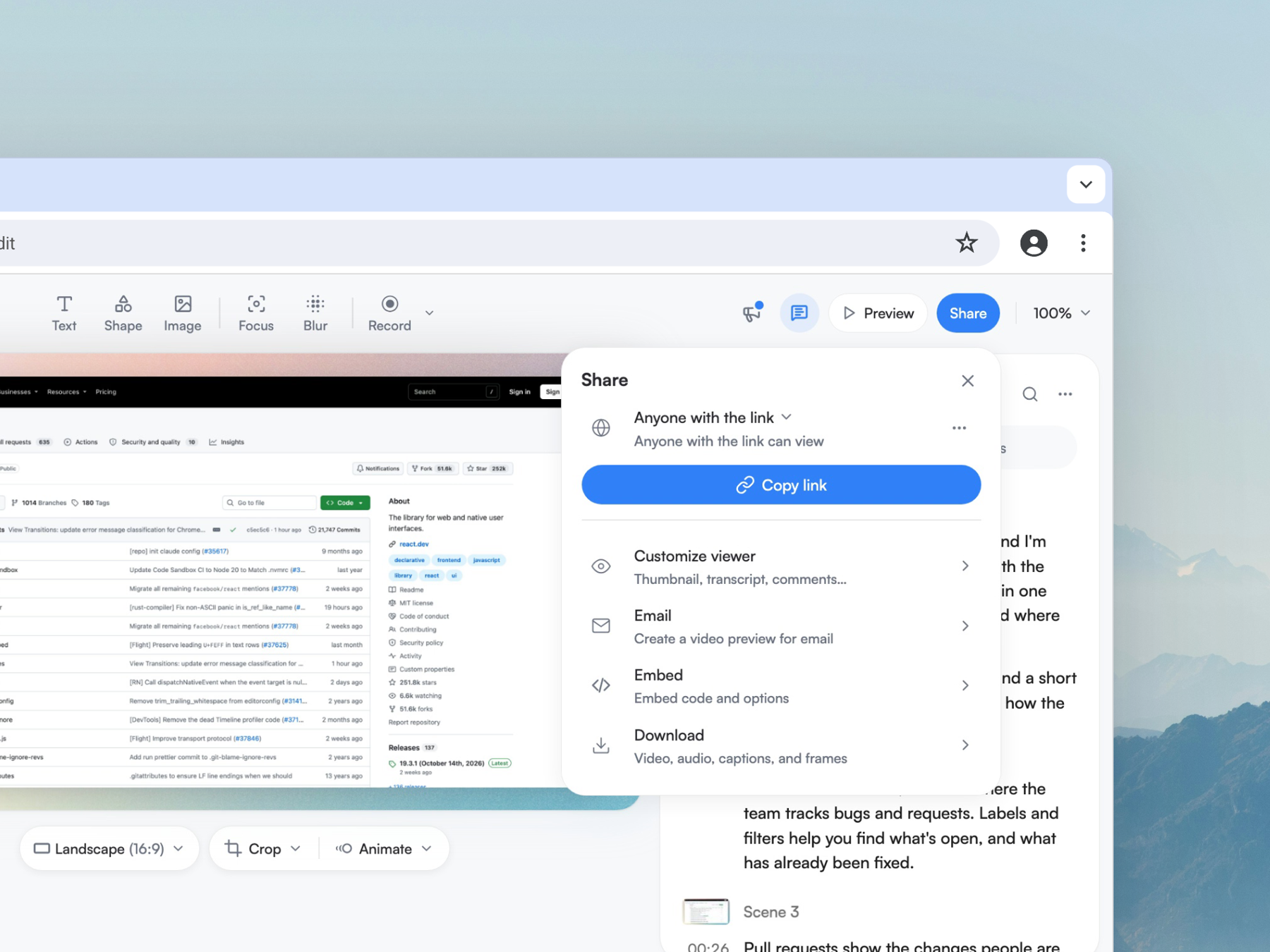Open the Download option
1270x952 pixels.
coord(781,746)
